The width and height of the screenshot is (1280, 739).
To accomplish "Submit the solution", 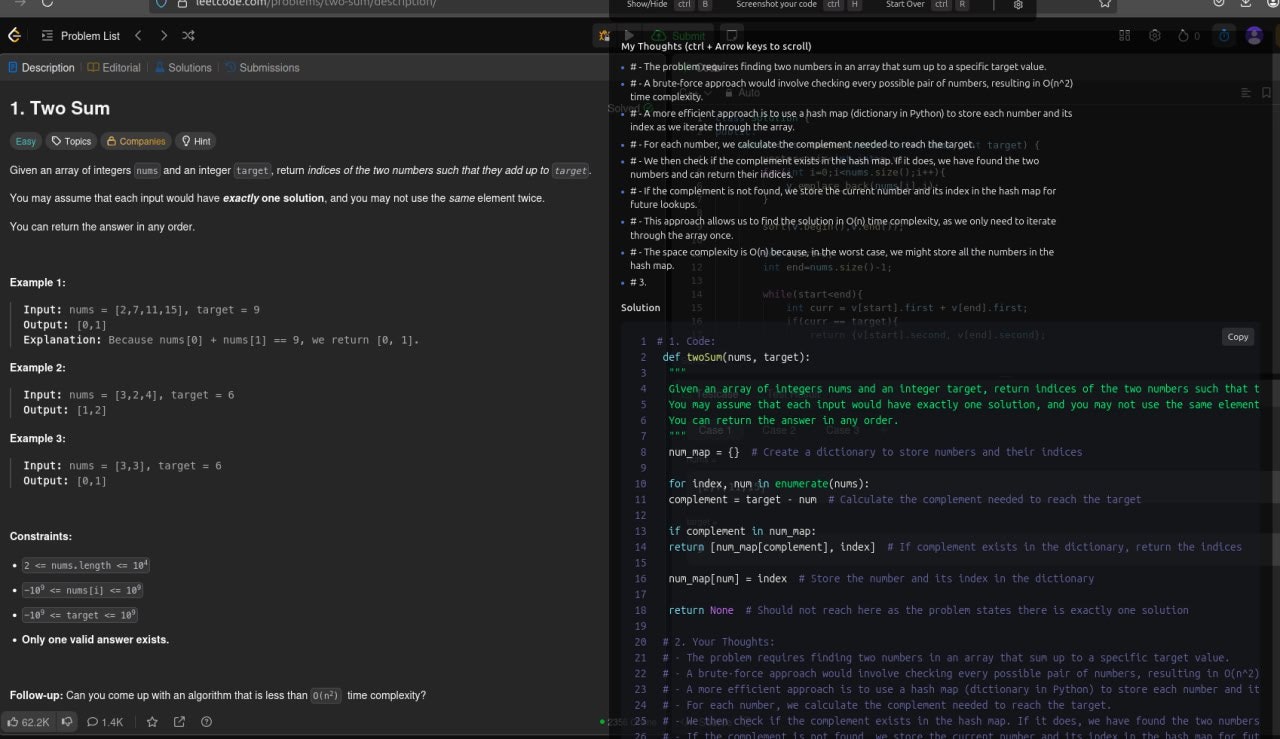I will coord(680,36).
